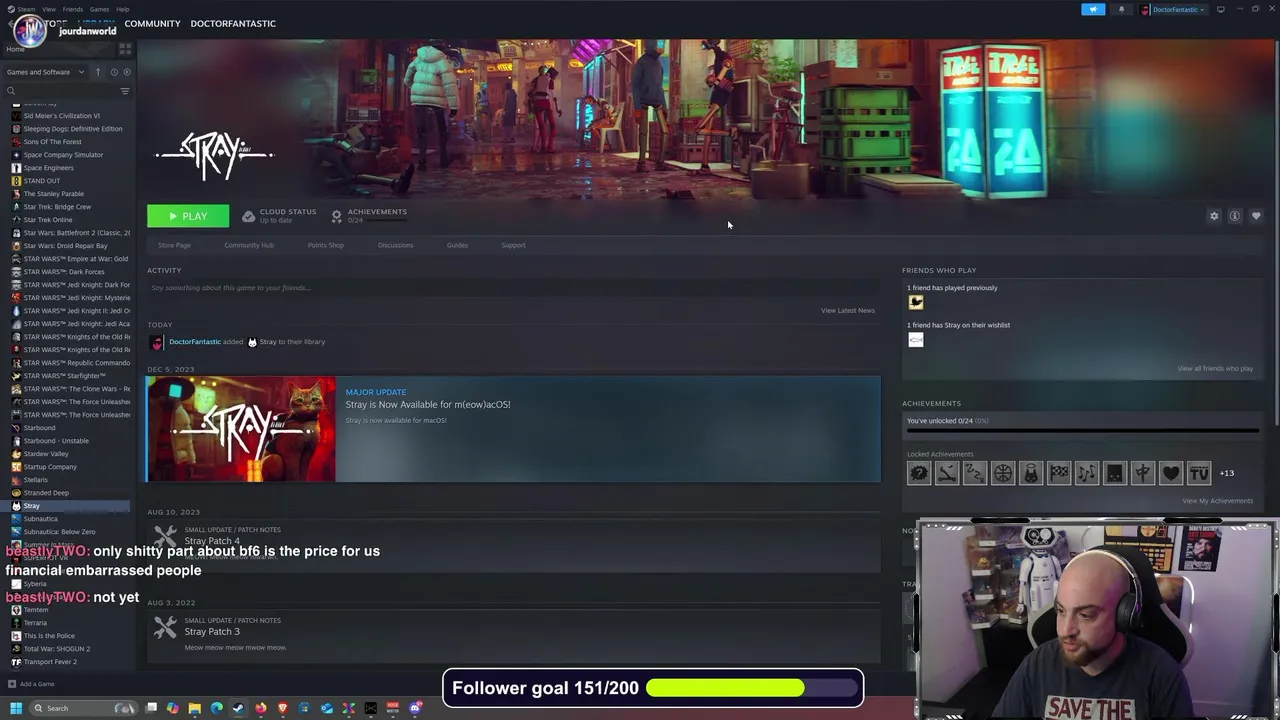Open the Friends menu

pos(73,9)
